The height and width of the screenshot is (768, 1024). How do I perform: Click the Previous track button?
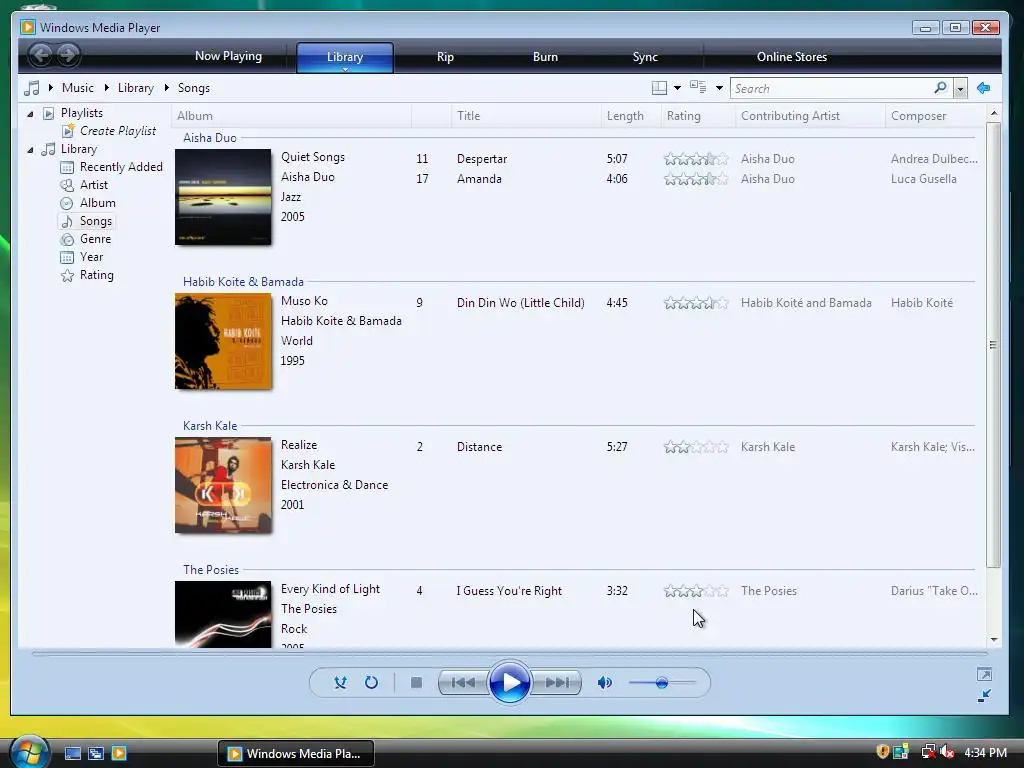point(462,682)
